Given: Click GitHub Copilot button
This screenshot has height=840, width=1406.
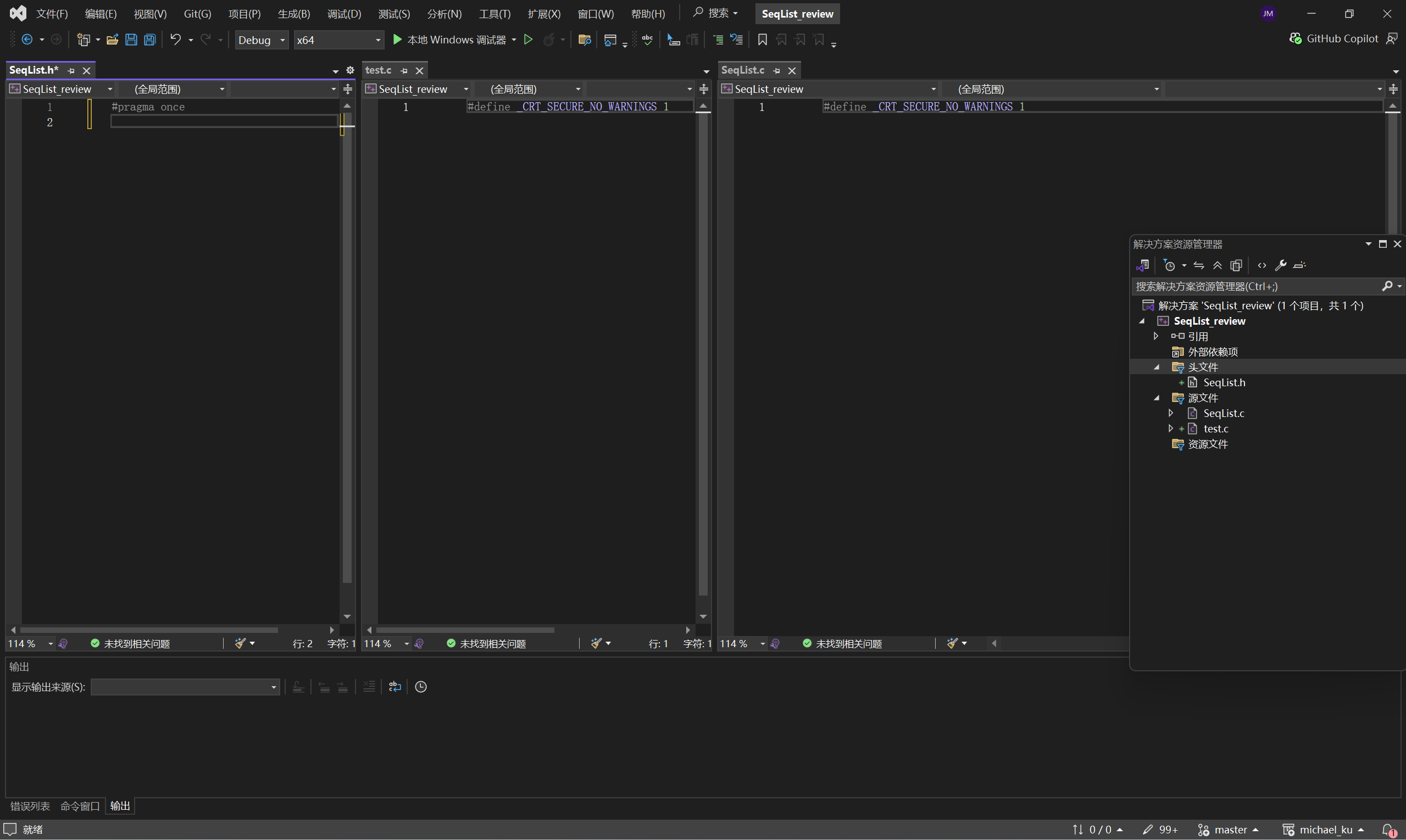Looking at the screenshot, I should pyautogui.click(x=1333, y=38).
